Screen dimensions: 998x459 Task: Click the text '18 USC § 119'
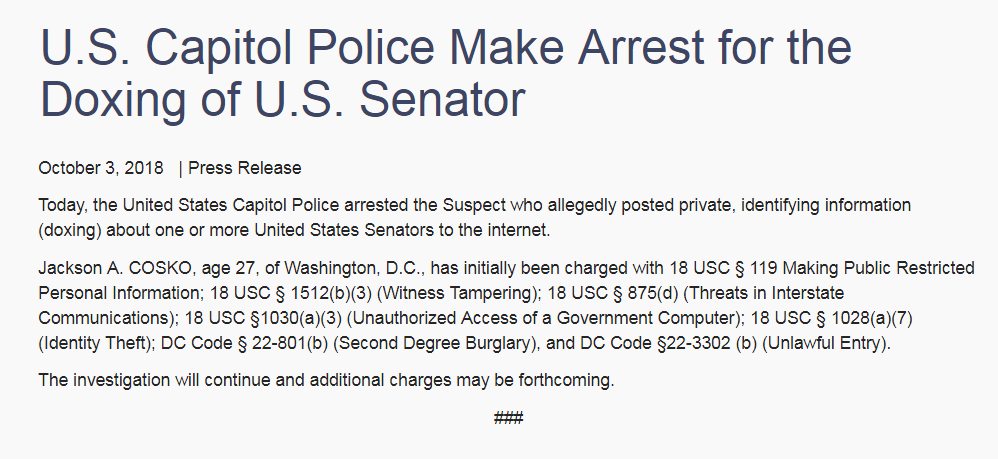tap(719, 268)
